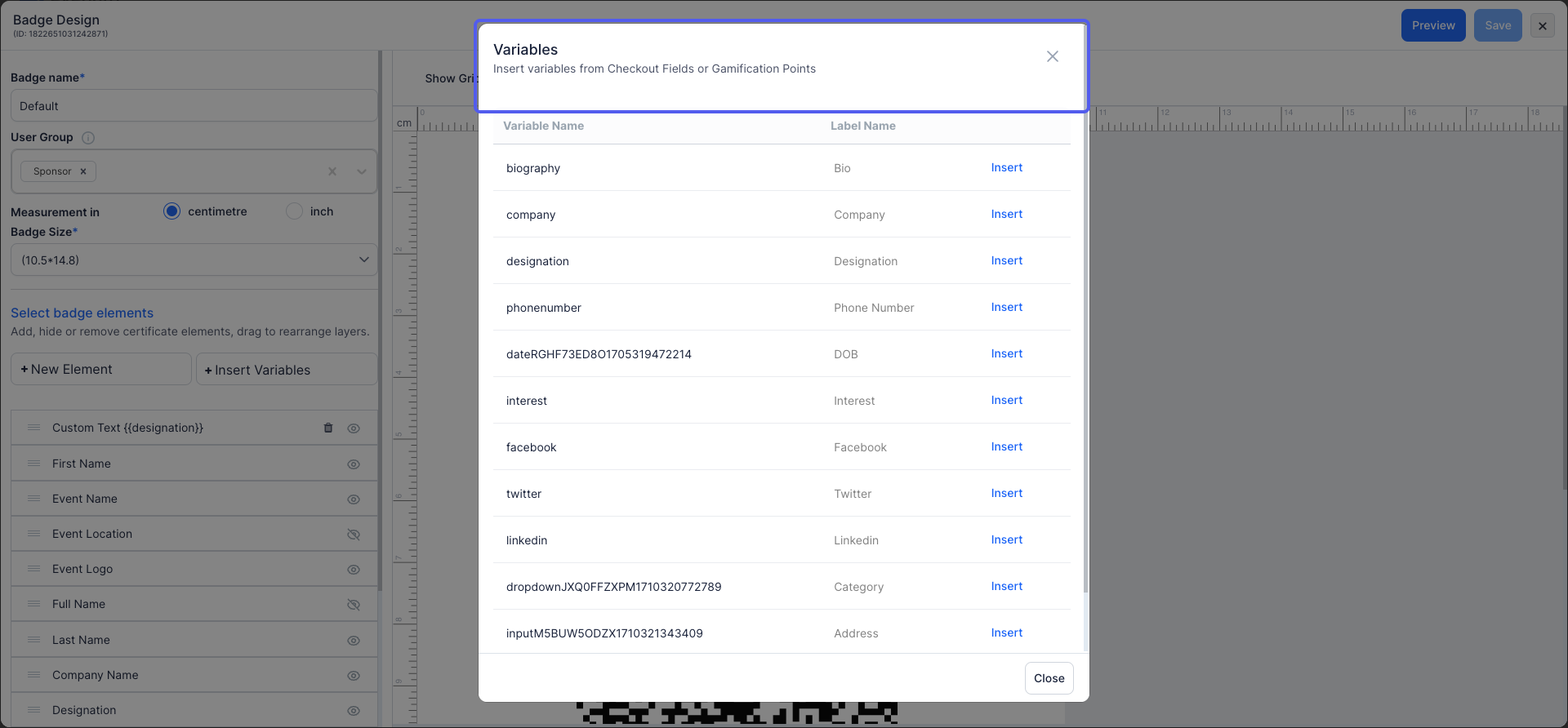
Task: Click the New Element button
Action: (101, 369)
